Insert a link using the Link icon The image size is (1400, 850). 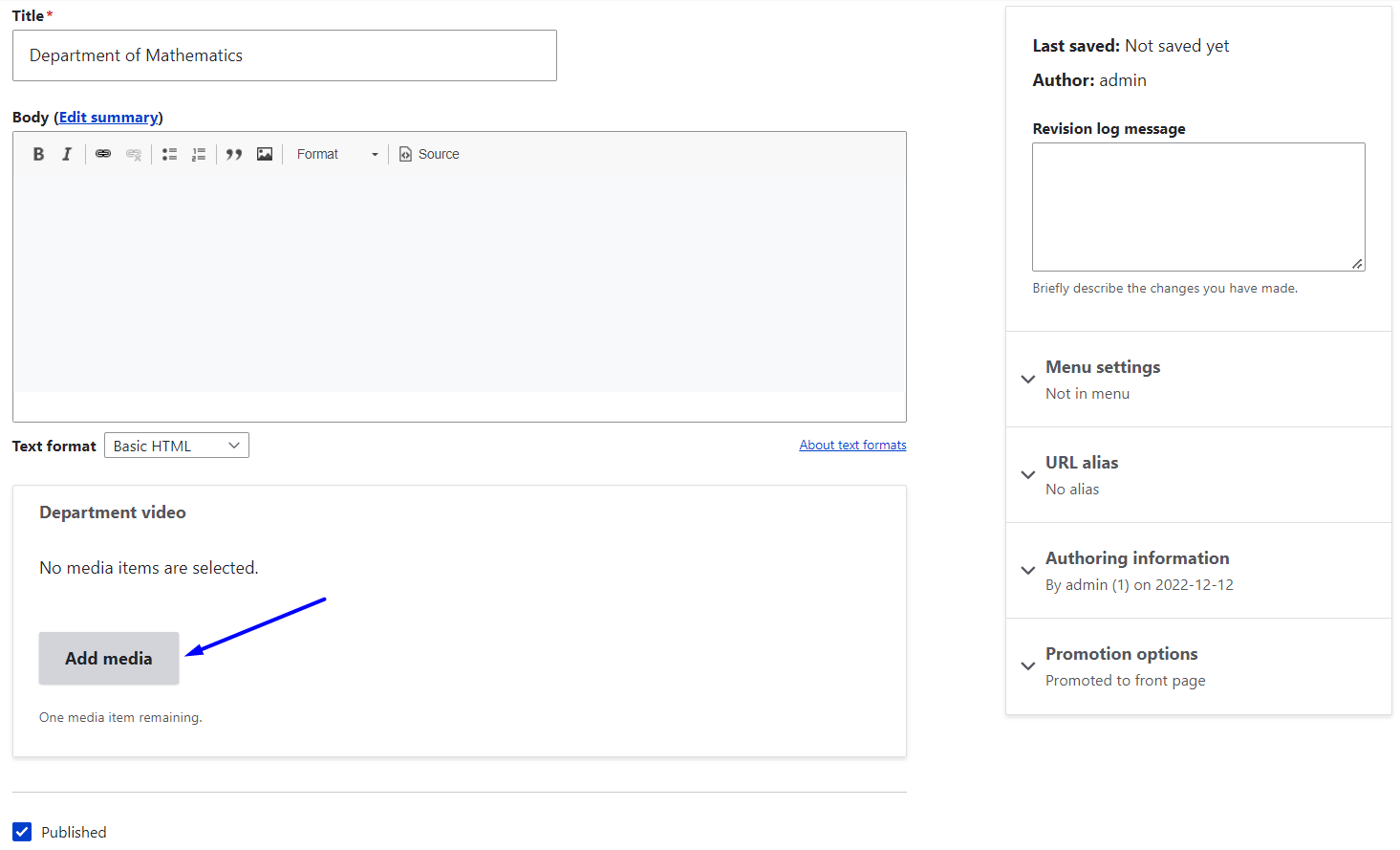coord(103,154)
